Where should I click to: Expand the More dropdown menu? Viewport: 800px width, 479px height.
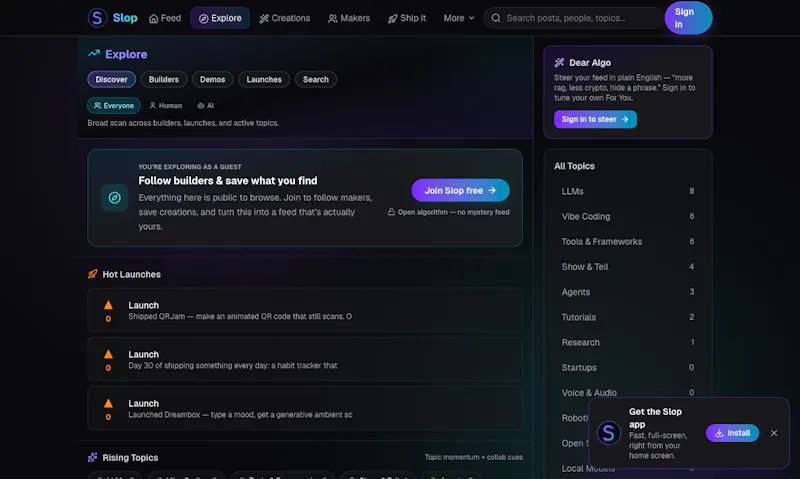[x=459, y=18]
